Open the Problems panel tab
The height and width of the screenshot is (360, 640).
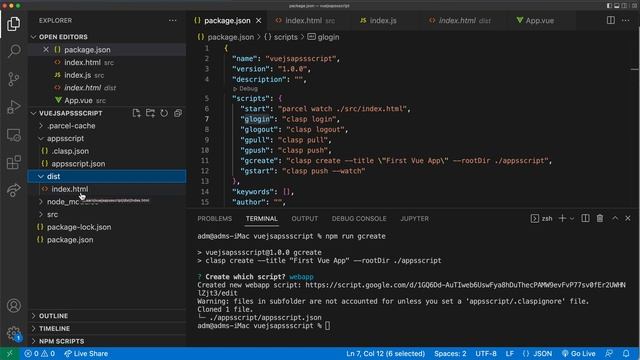[x=215, y=218]
